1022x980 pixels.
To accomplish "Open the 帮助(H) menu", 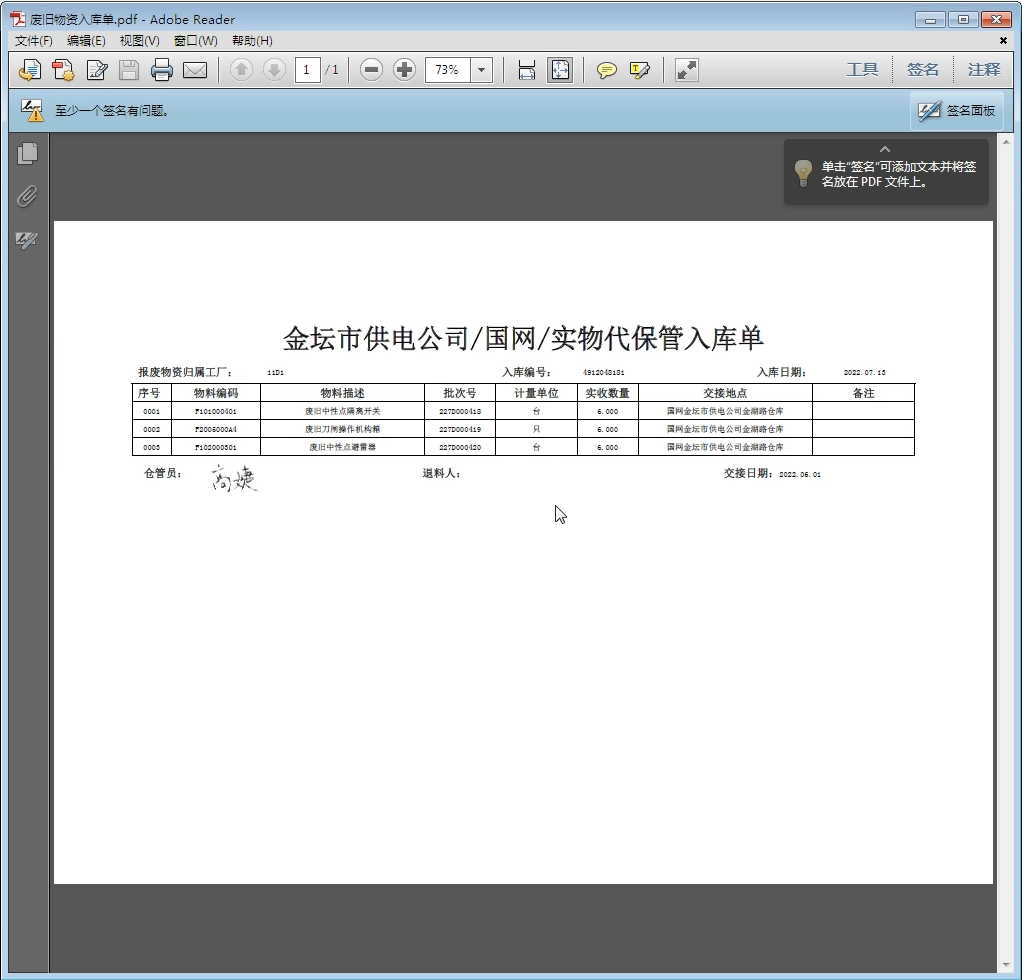I will pos(252,41).
